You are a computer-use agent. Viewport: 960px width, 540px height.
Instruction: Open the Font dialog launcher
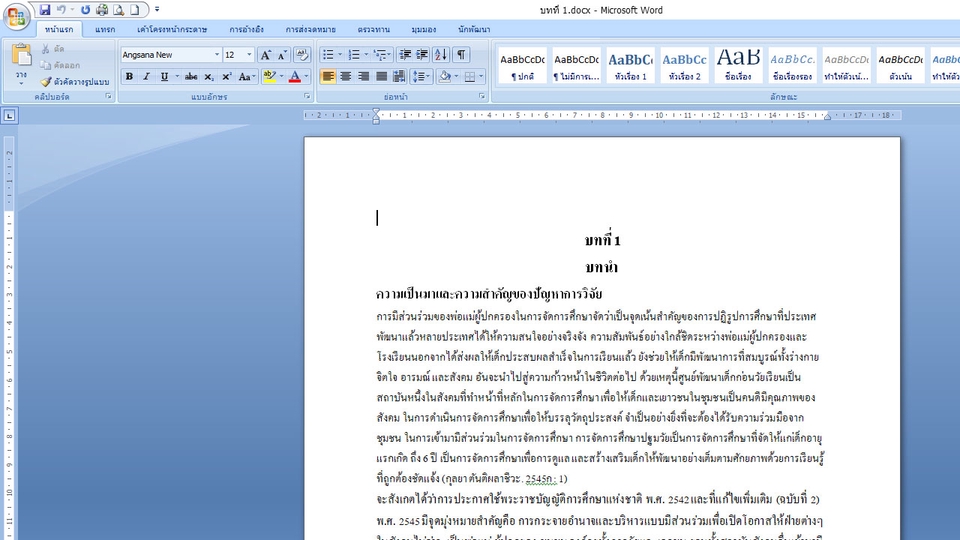click(x=307, y=97)
